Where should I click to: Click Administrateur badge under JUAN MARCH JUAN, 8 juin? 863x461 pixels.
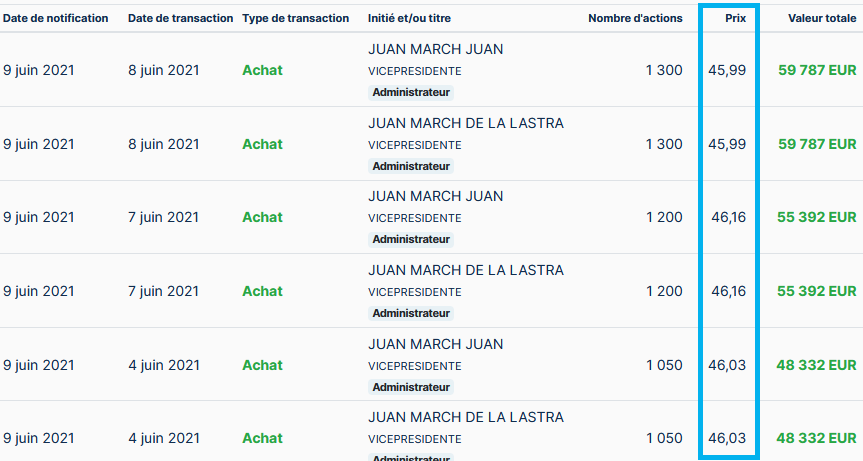[411, 92]
